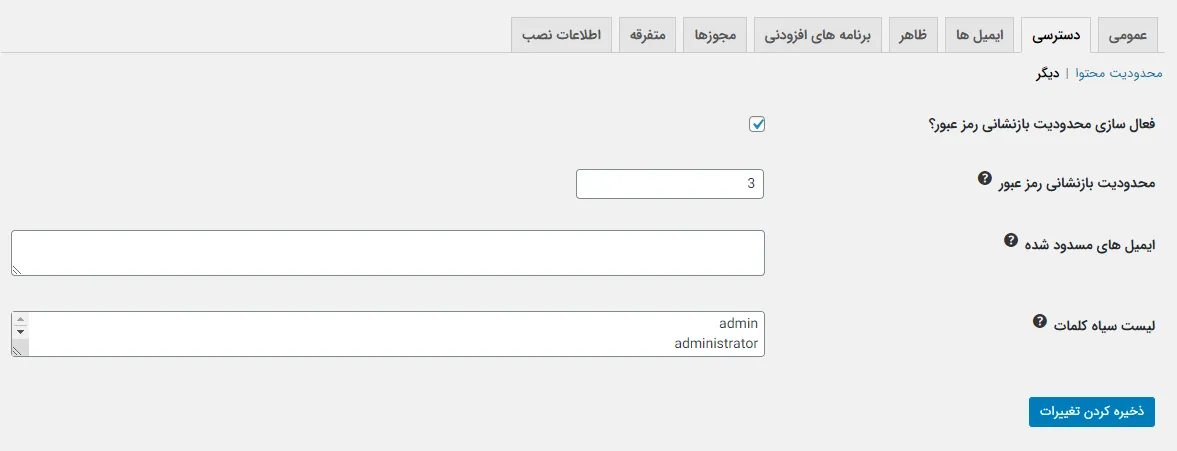The width and height of the screenshot is (1177, 451).
Task: Open the ظاهر tab
Action: click(x=913, y=35)
